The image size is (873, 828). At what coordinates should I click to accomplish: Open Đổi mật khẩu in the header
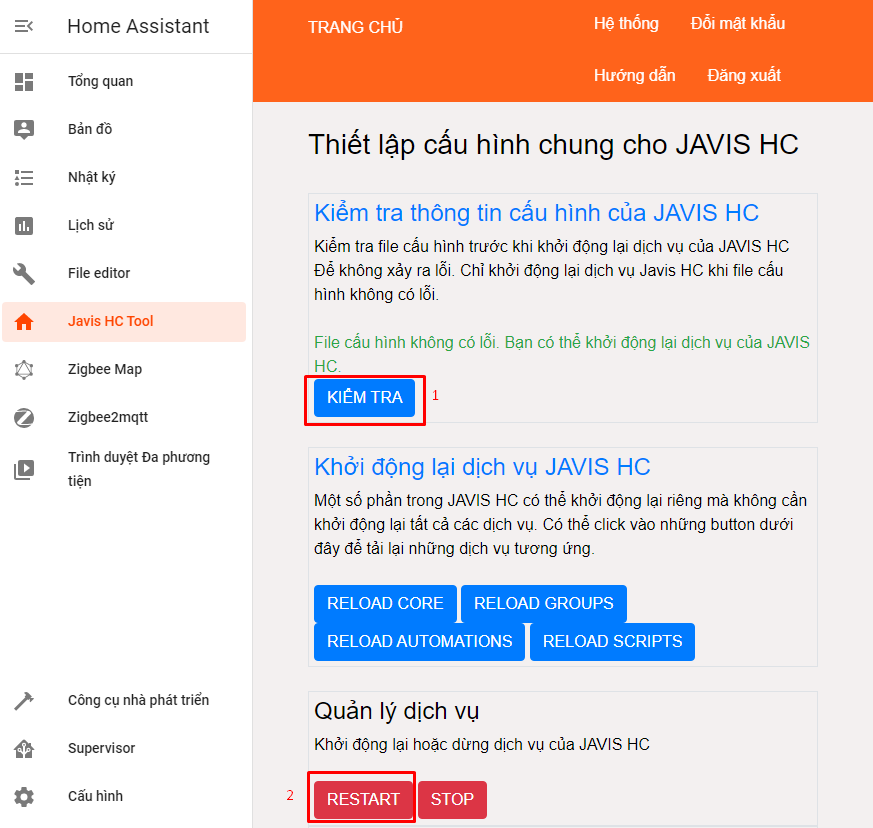tap(738, 24)
